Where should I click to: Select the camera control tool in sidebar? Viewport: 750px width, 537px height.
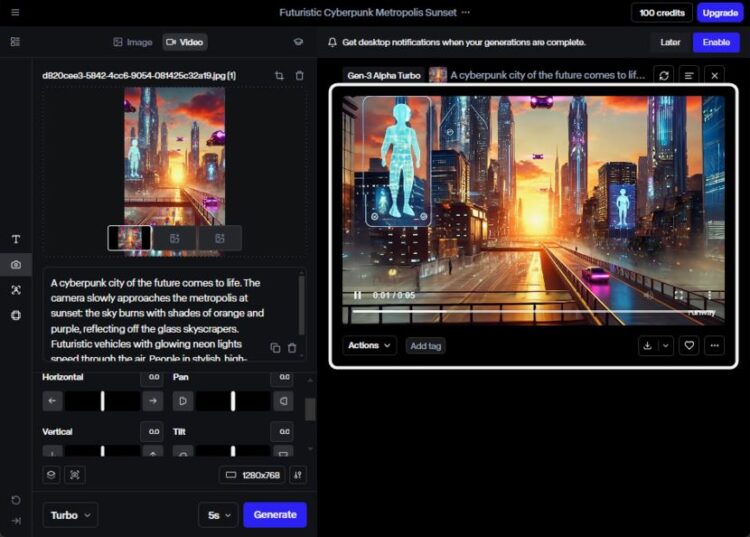[x=16, y=264]
